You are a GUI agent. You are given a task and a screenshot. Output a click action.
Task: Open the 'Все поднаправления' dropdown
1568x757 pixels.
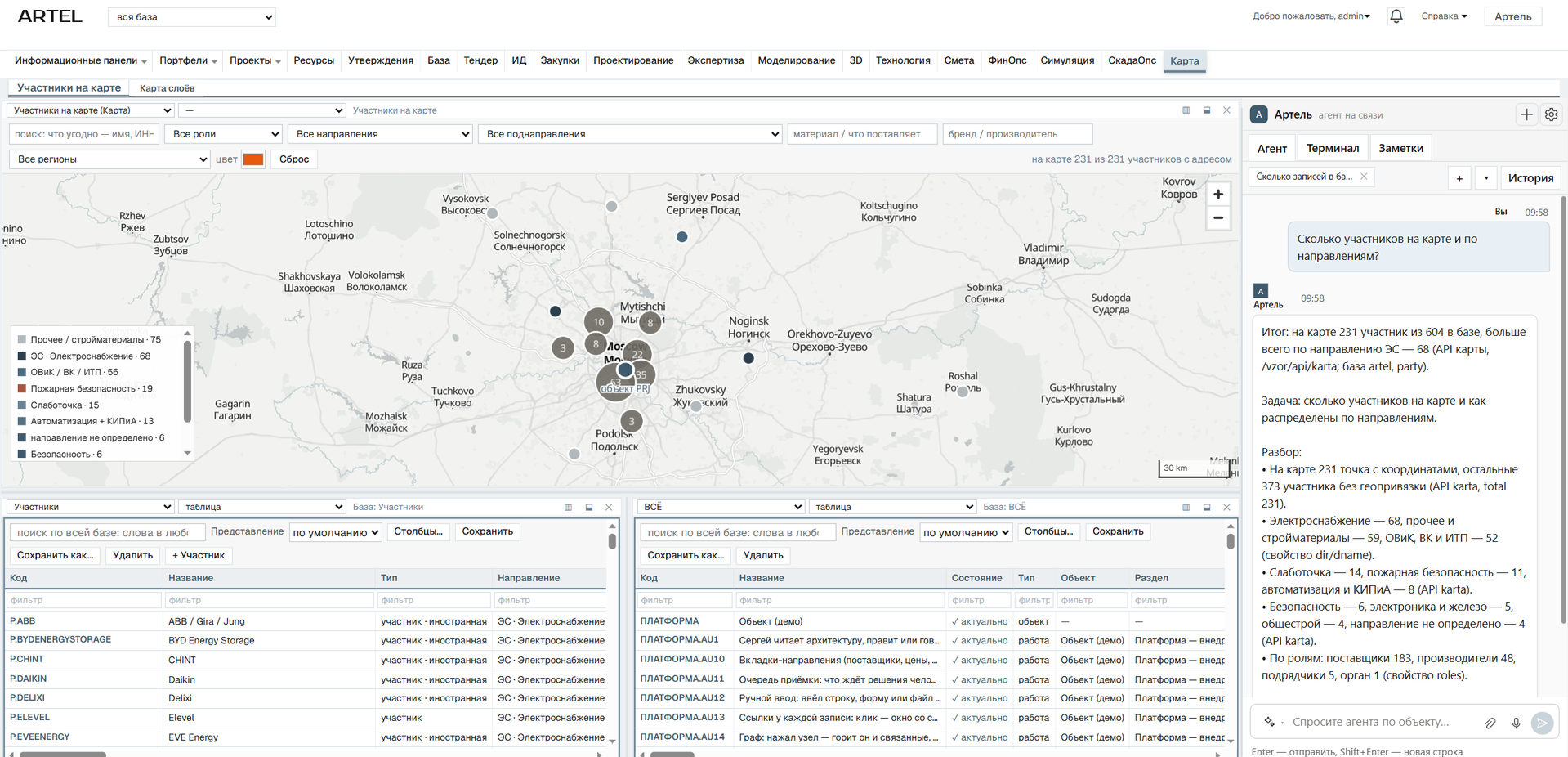point(630,134)
